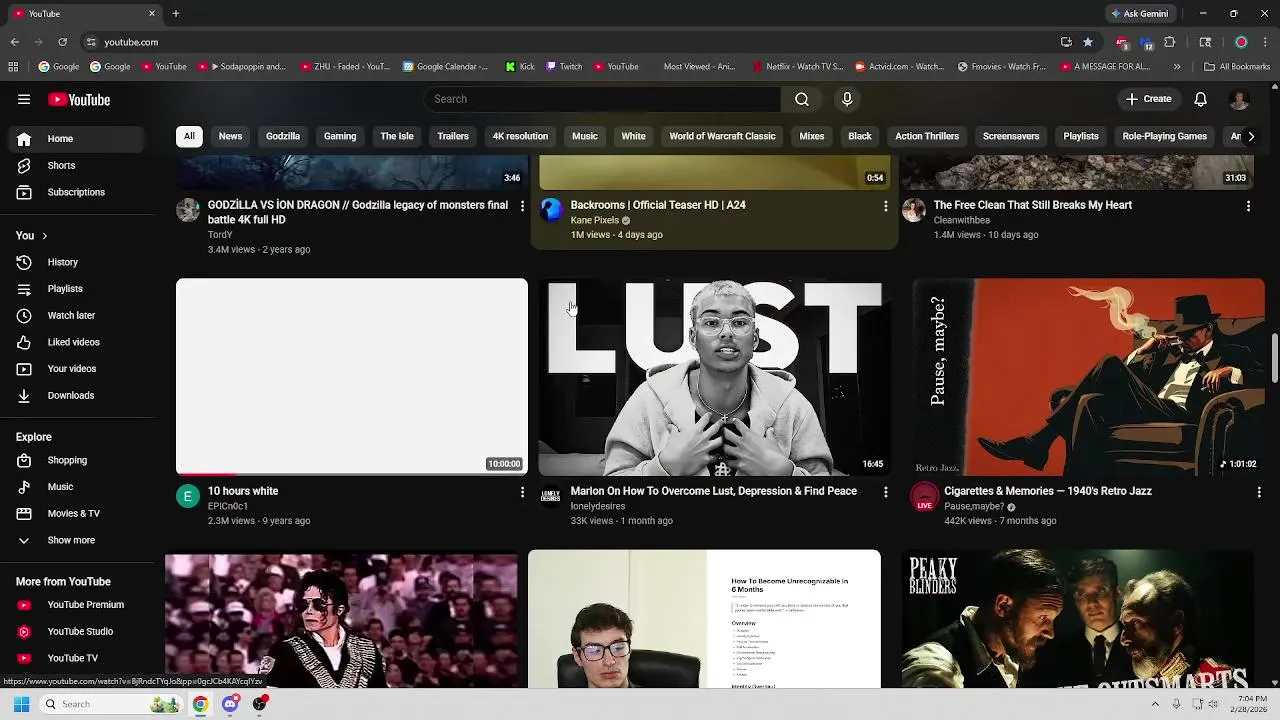Open YouTube Premium link
The height and width of the screenshot is (720, 1280).
76,605
